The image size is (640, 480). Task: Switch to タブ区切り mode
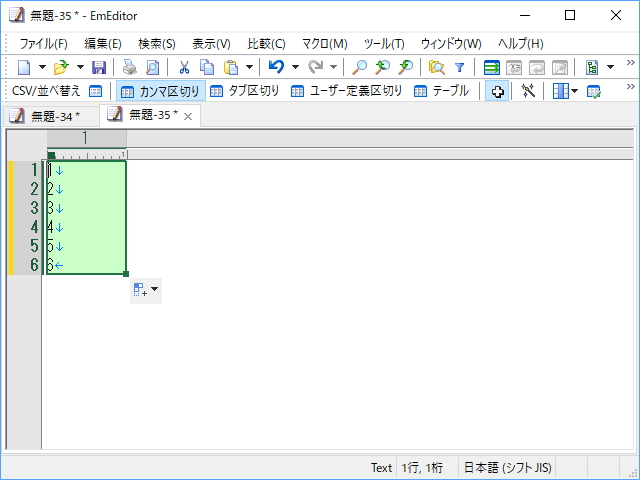point(244,91)
